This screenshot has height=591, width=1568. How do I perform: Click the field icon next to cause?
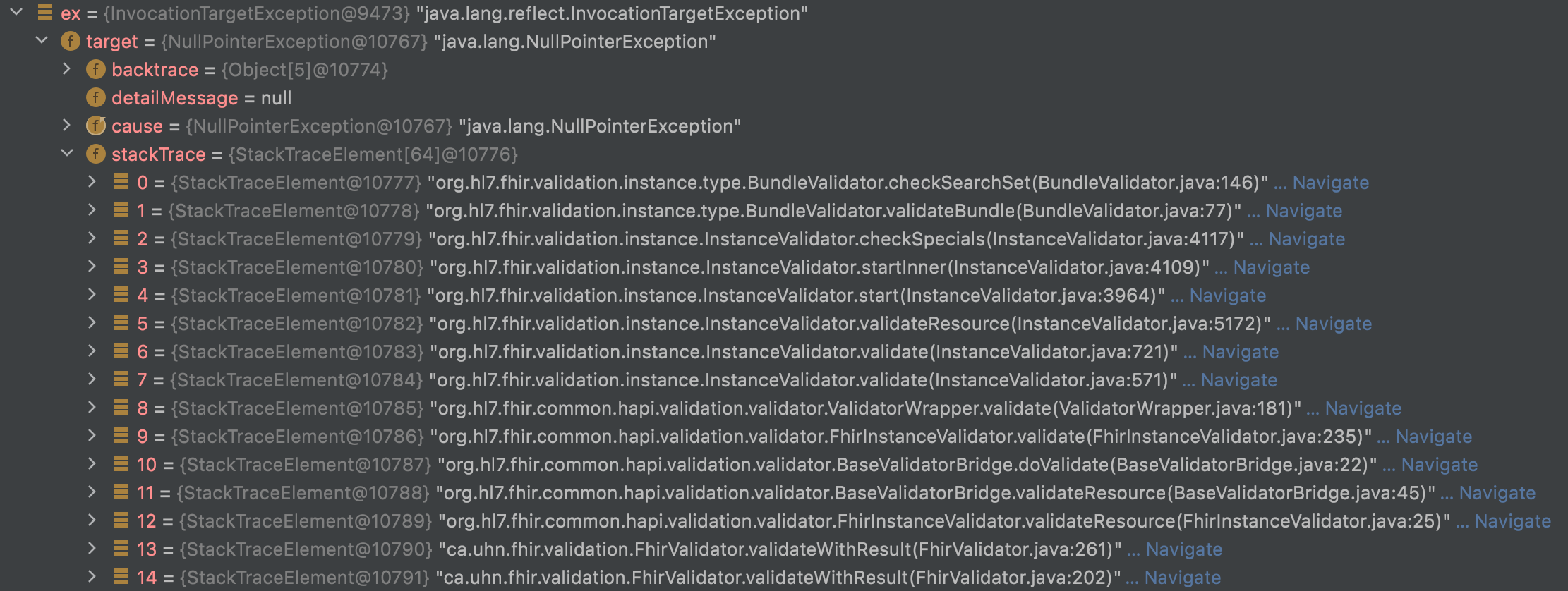(x=96, y=126)
